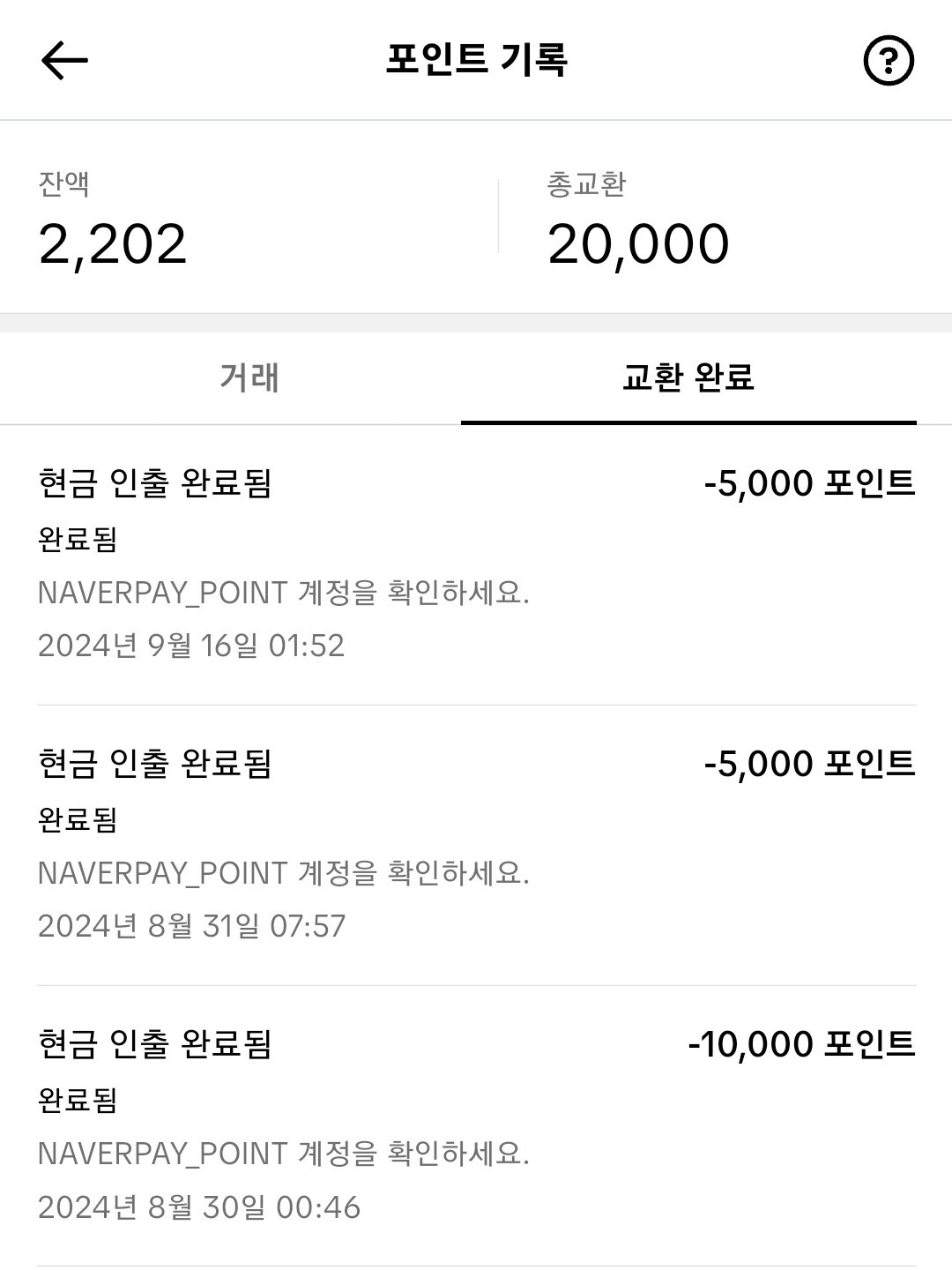The height and width of the screenshot is (1270, 952).
Task: Click the 총교환 label
Action: (x=586, y=183)
